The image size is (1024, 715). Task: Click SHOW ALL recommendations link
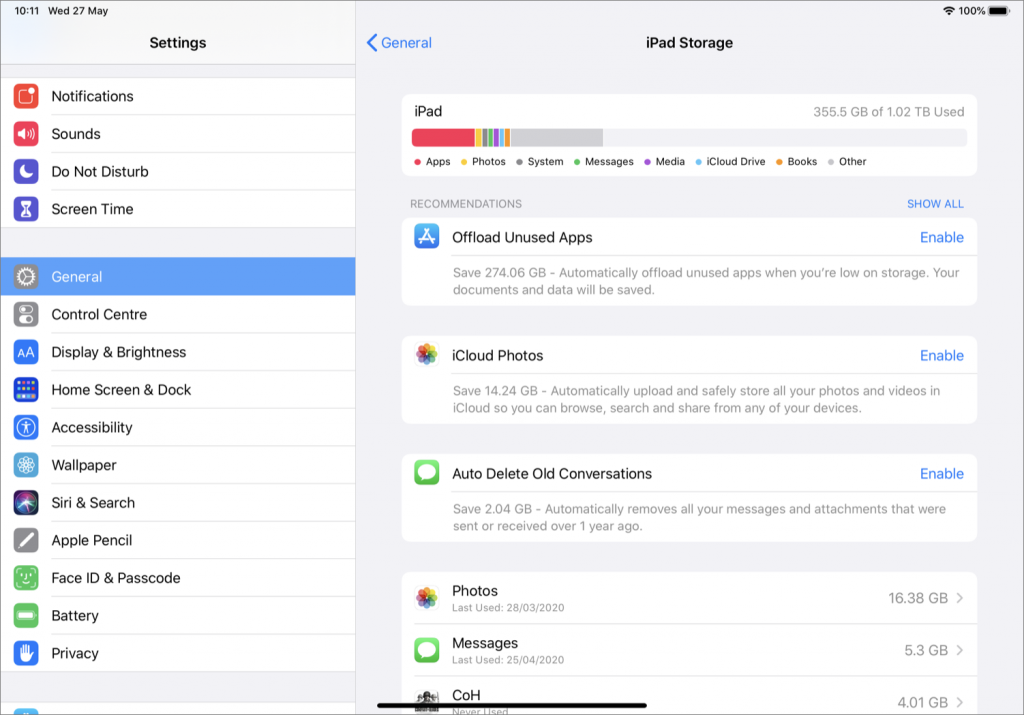[x=935, y=203]
